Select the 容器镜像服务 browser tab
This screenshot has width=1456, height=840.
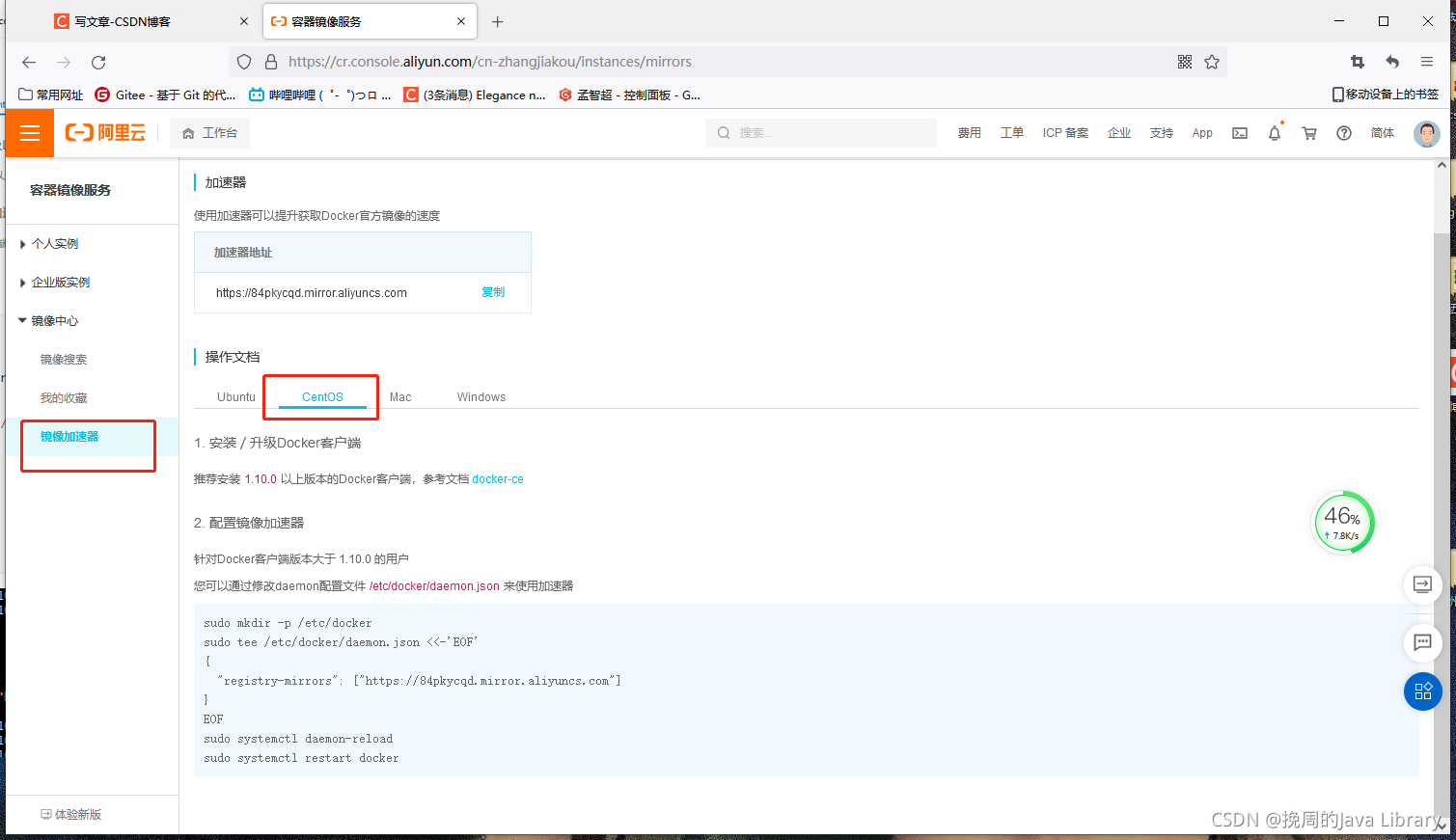click(370, 21)
